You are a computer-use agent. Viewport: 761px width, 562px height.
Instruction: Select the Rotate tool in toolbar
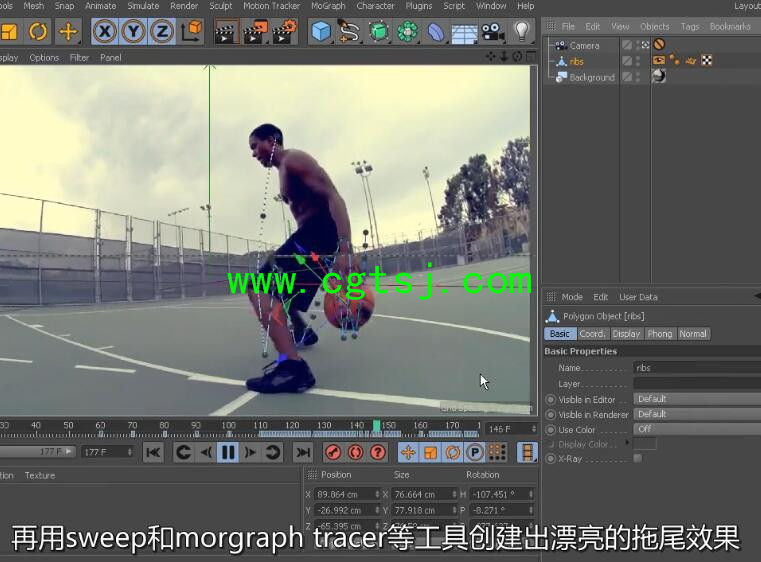pyautogui.click(x=37, y=31)
